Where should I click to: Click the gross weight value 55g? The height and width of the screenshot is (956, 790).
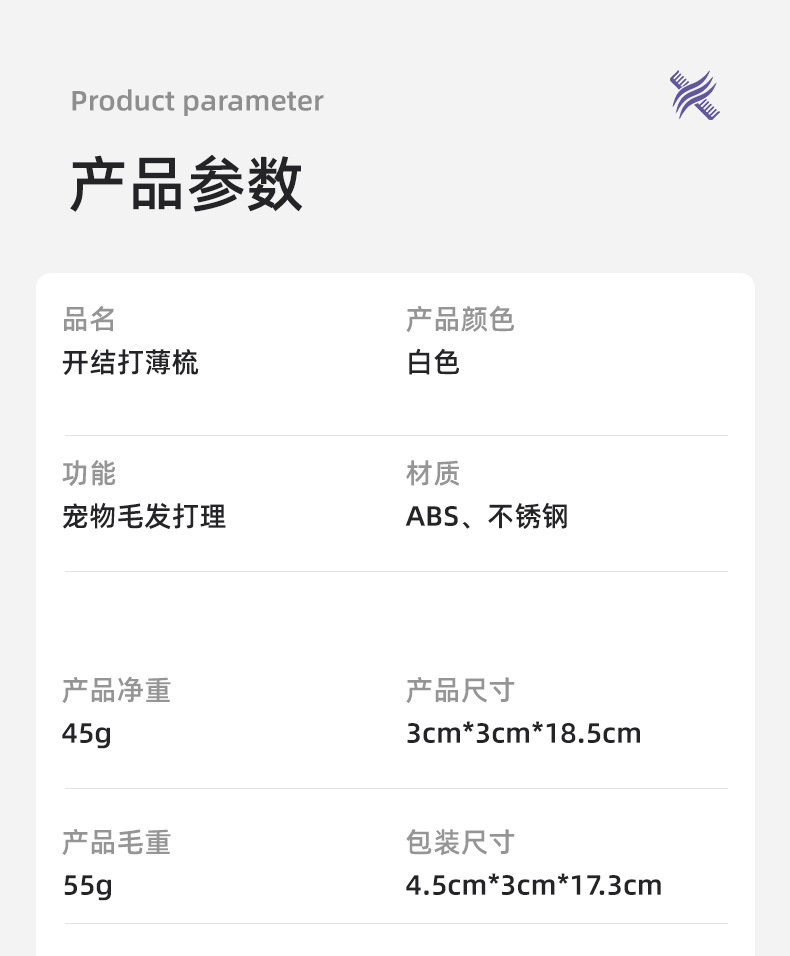click(87, 886)
